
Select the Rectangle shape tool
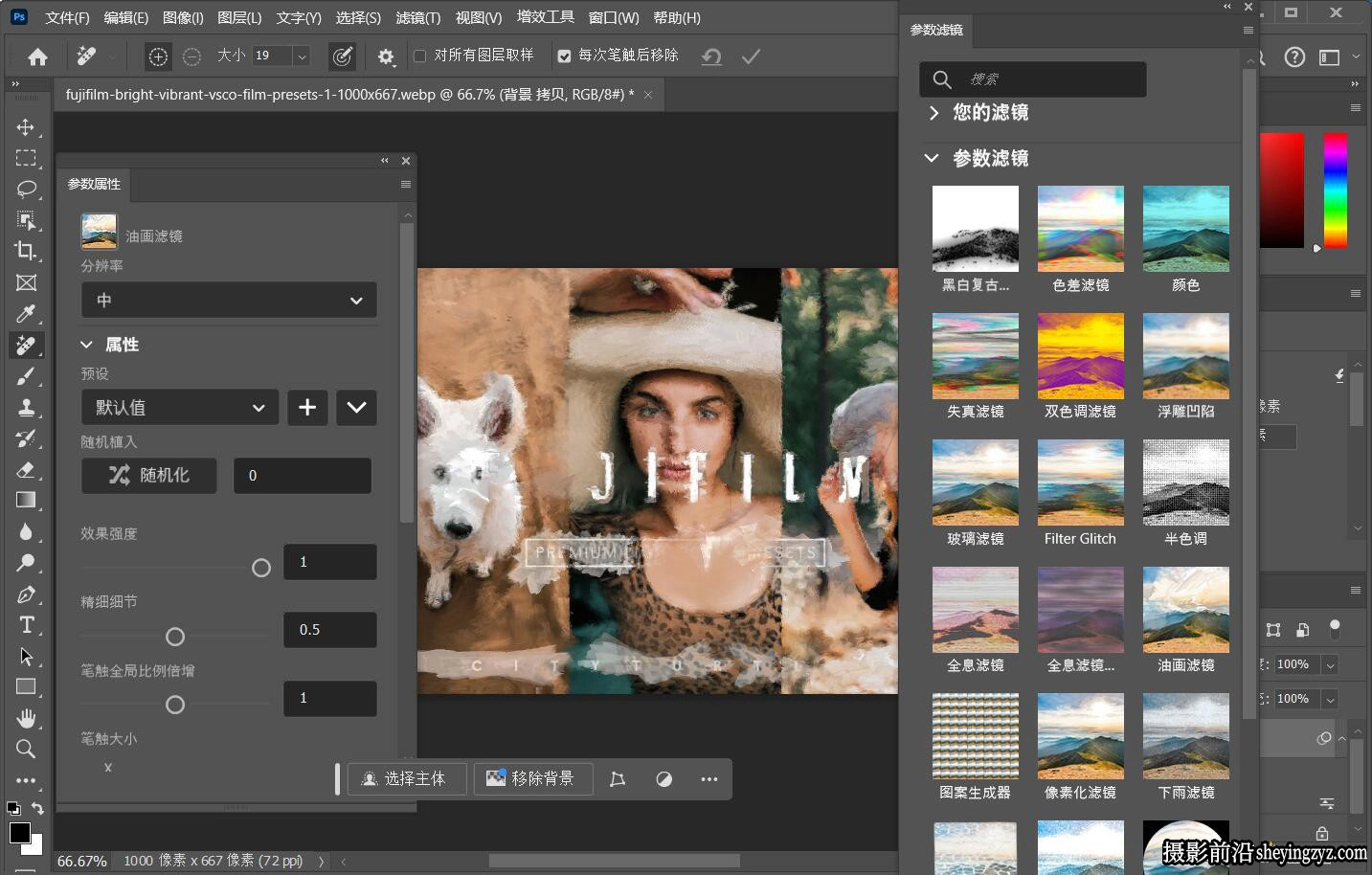26,686
